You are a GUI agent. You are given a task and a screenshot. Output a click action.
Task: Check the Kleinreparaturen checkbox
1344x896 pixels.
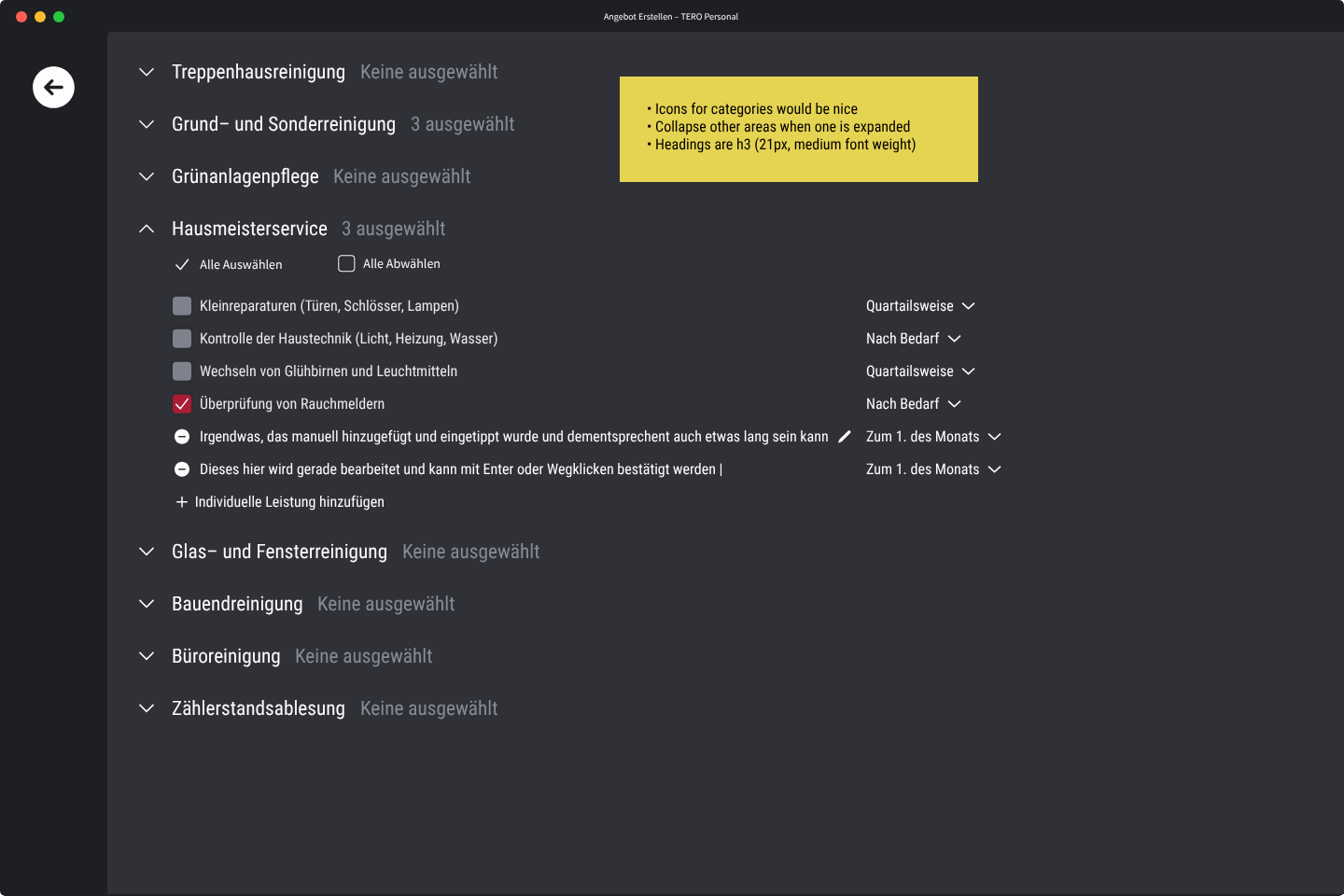point(182,306)
